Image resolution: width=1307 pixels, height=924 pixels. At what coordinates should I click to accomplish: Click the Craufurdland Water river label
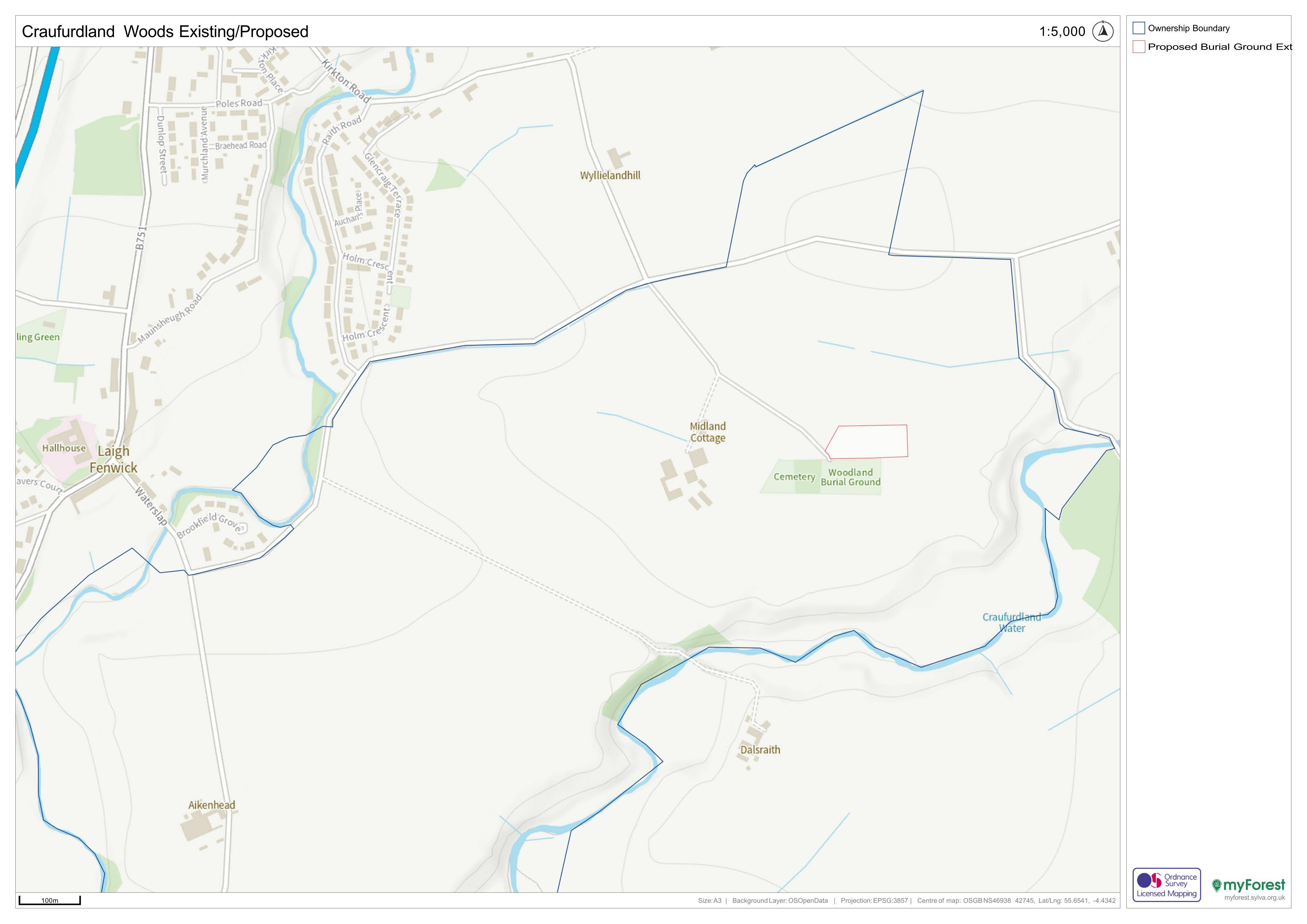coord(1012,623)
